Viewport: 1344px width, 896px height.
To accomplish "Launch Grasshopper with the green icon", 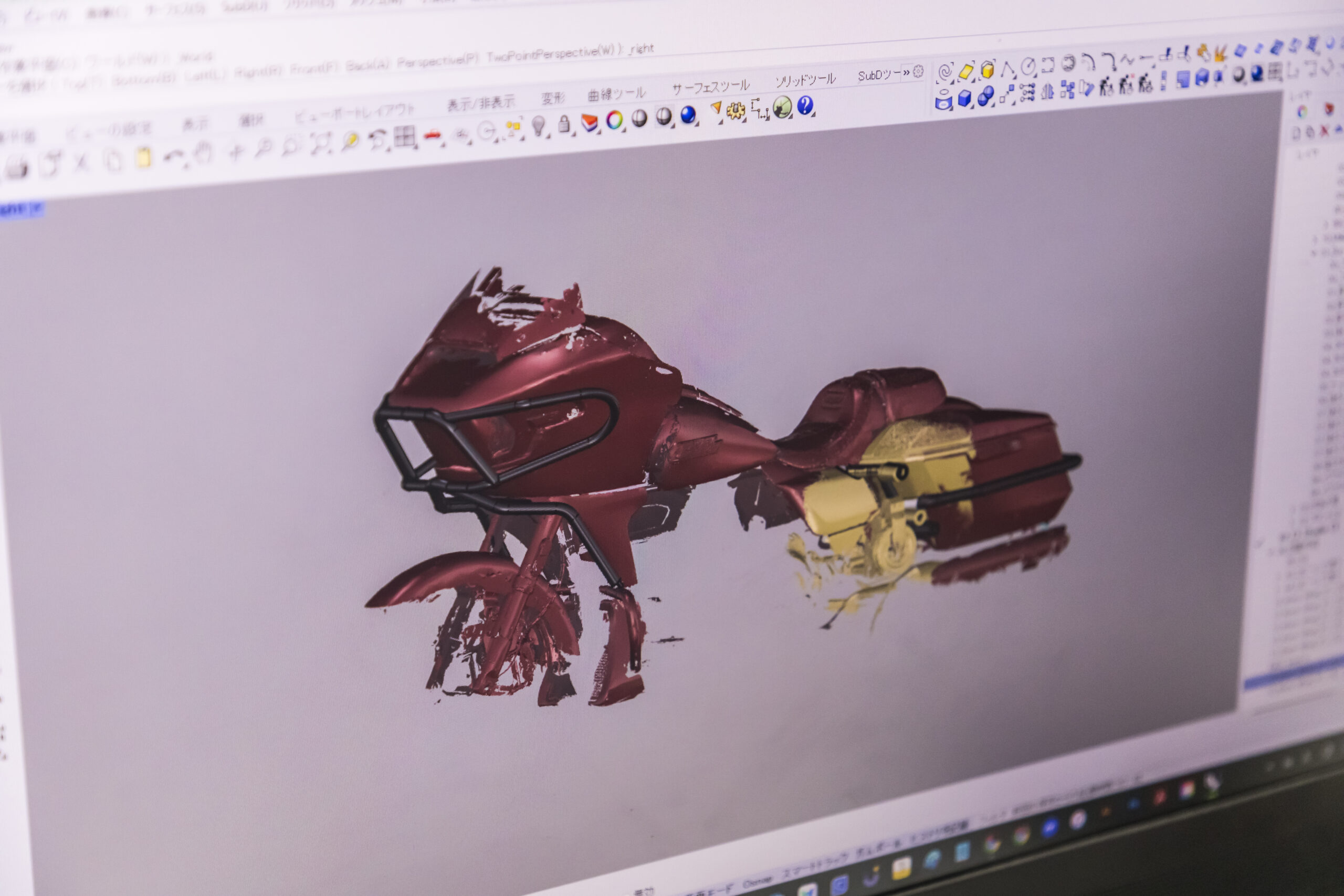I will (782, 107).
